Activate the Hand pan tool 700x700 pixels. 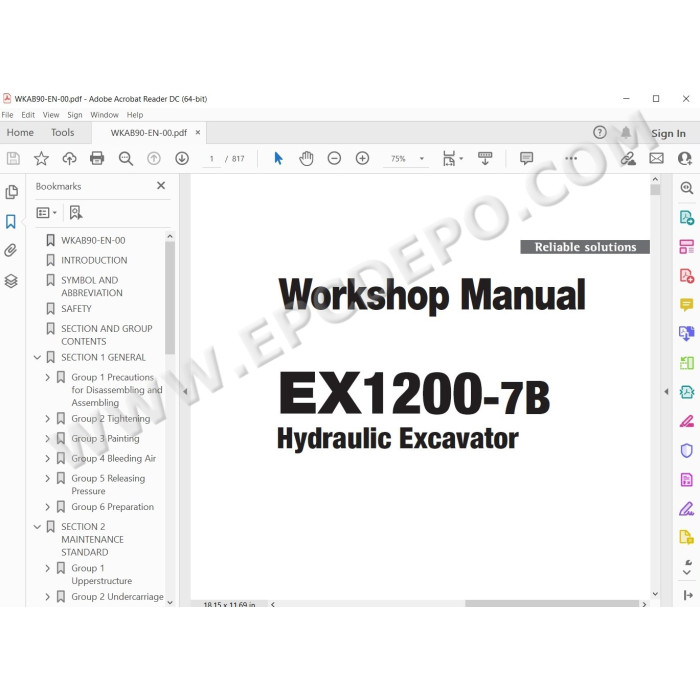point(306,158)
